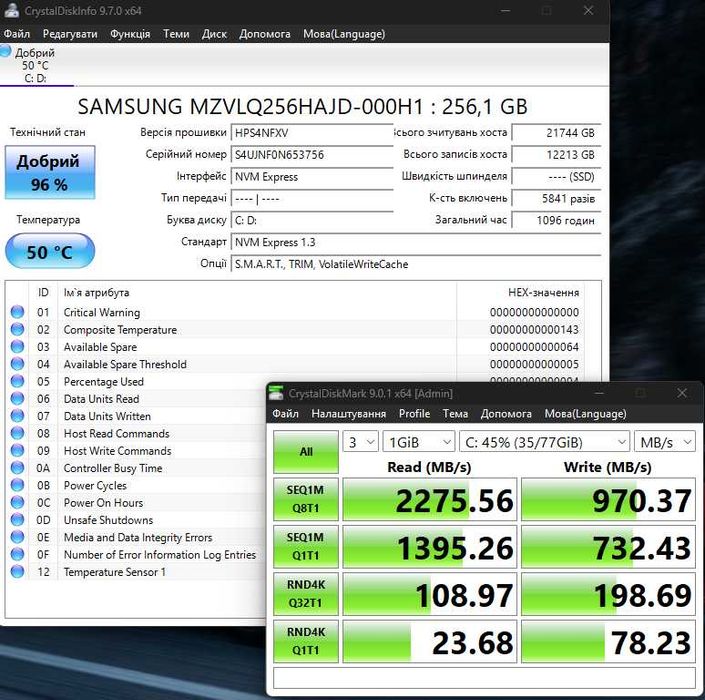
Task: Select the Добрий 50 °C C: D: disk tab
Action: 35,65
